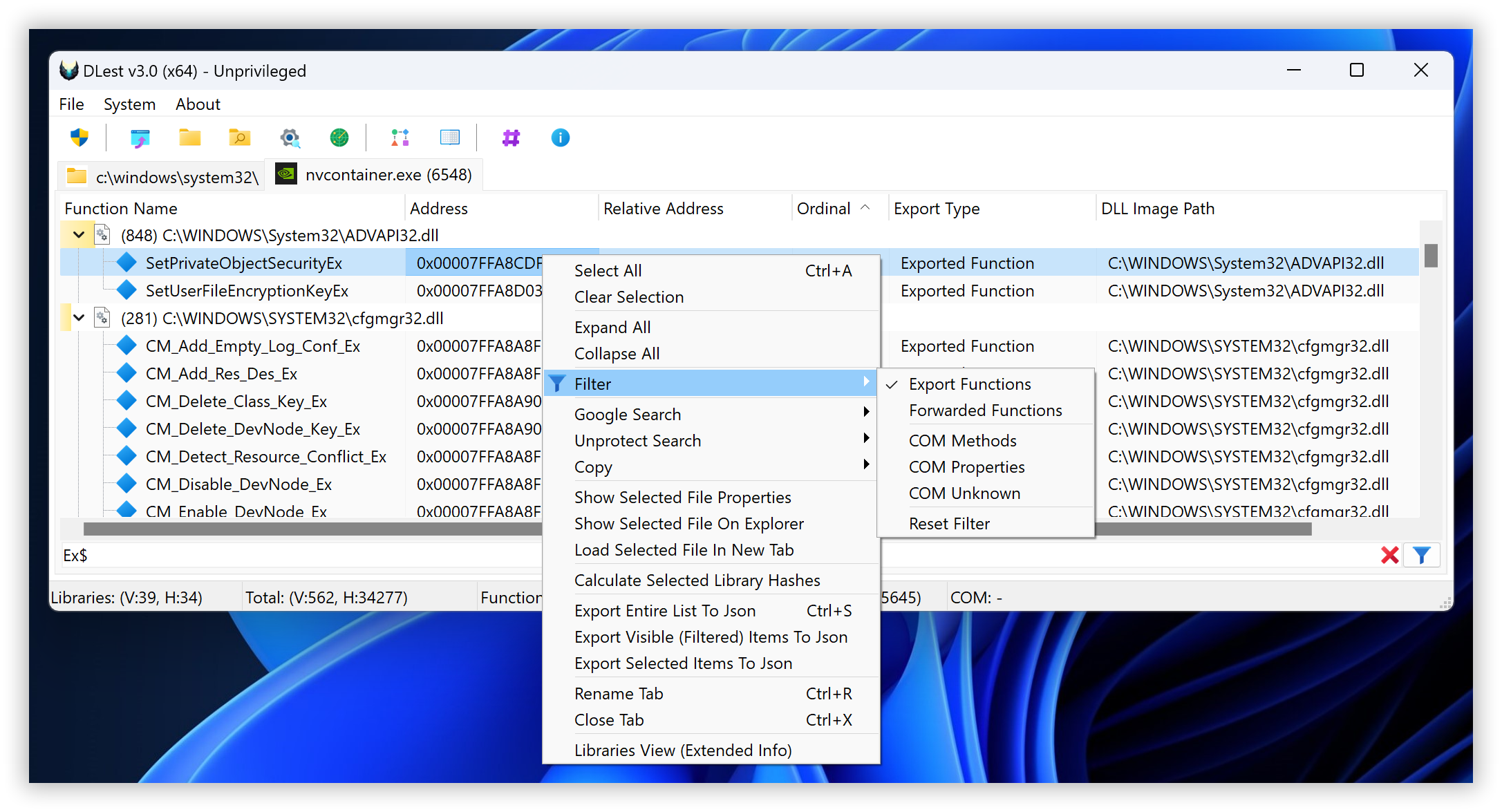Click the red X clear filter icon
Screen dimensions: 1502x812
[1389, 555]
